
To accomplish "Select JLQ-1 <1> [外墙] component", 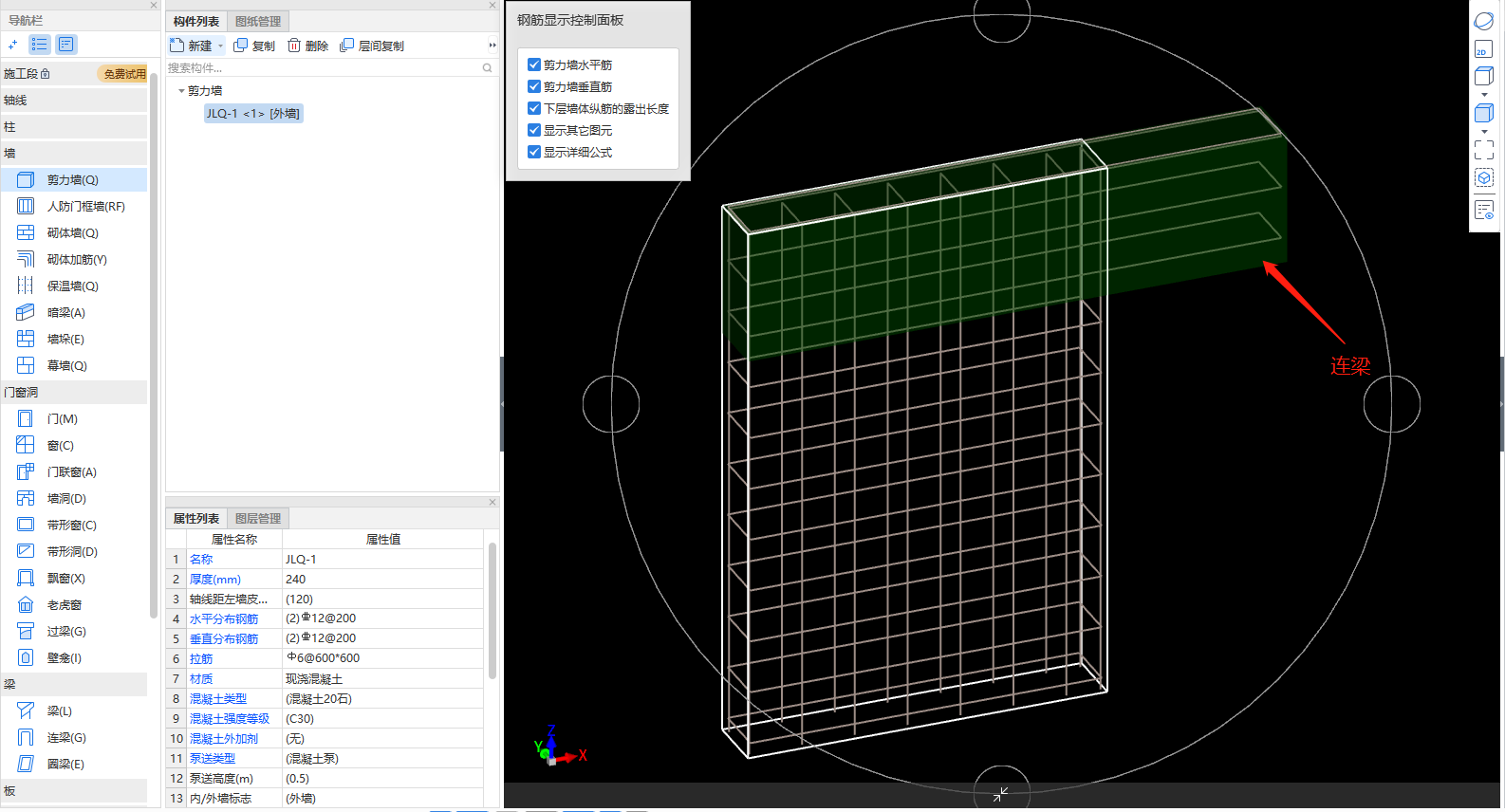I will [252, 114].
